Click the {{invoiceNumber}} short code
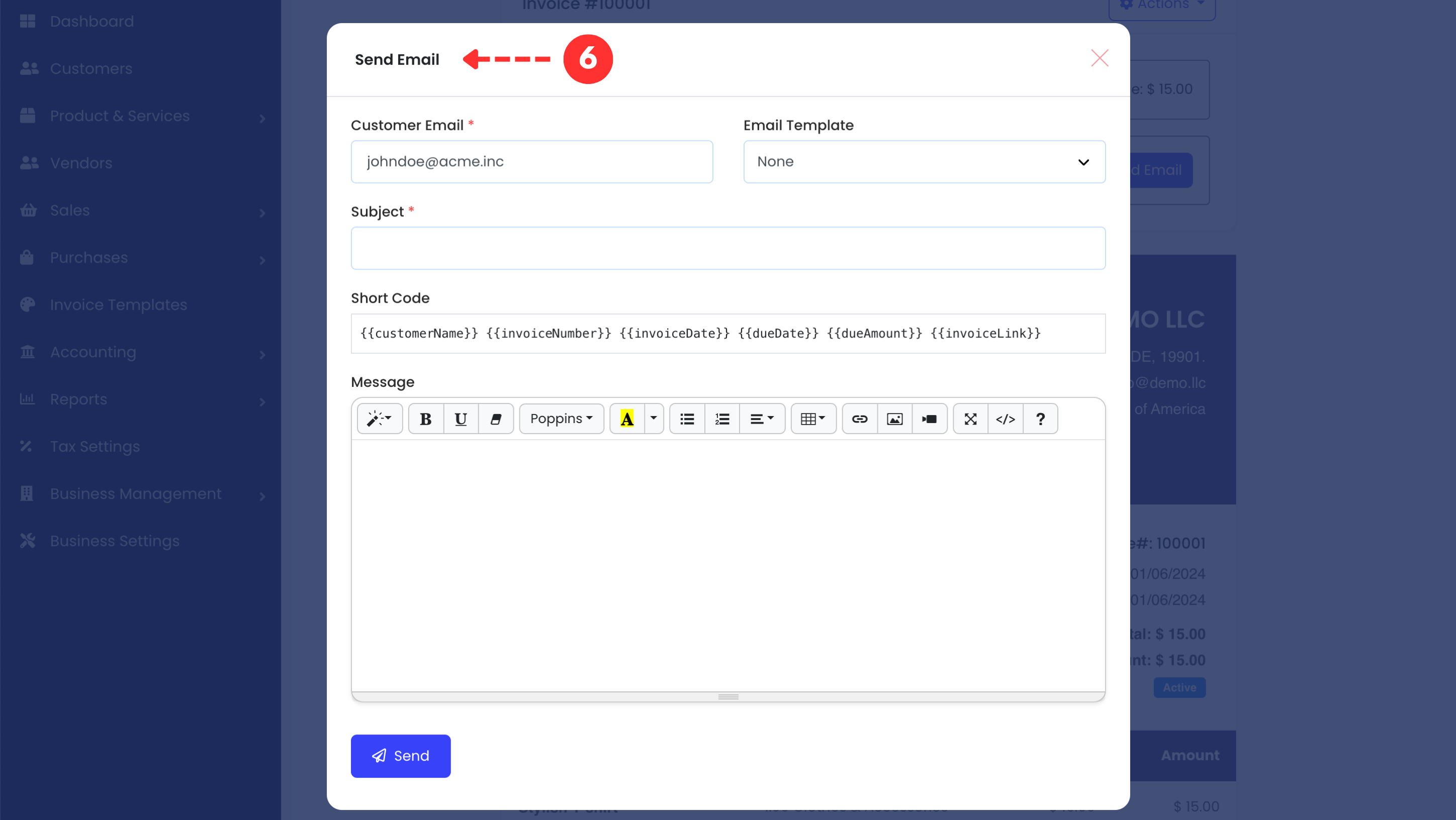 (549, 333)
